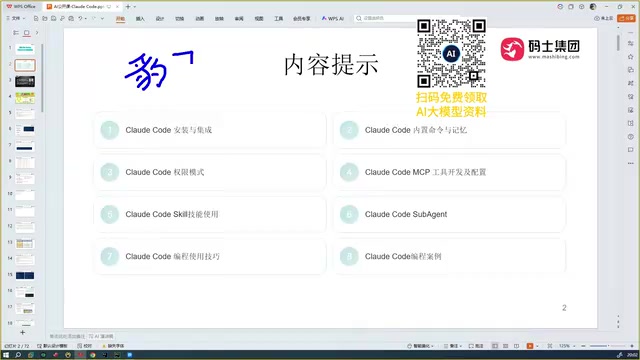This screenshot has width=640, height=360.
Task: Open Windows Start menu
Action: pyautogui.click(x=6, y=355)
